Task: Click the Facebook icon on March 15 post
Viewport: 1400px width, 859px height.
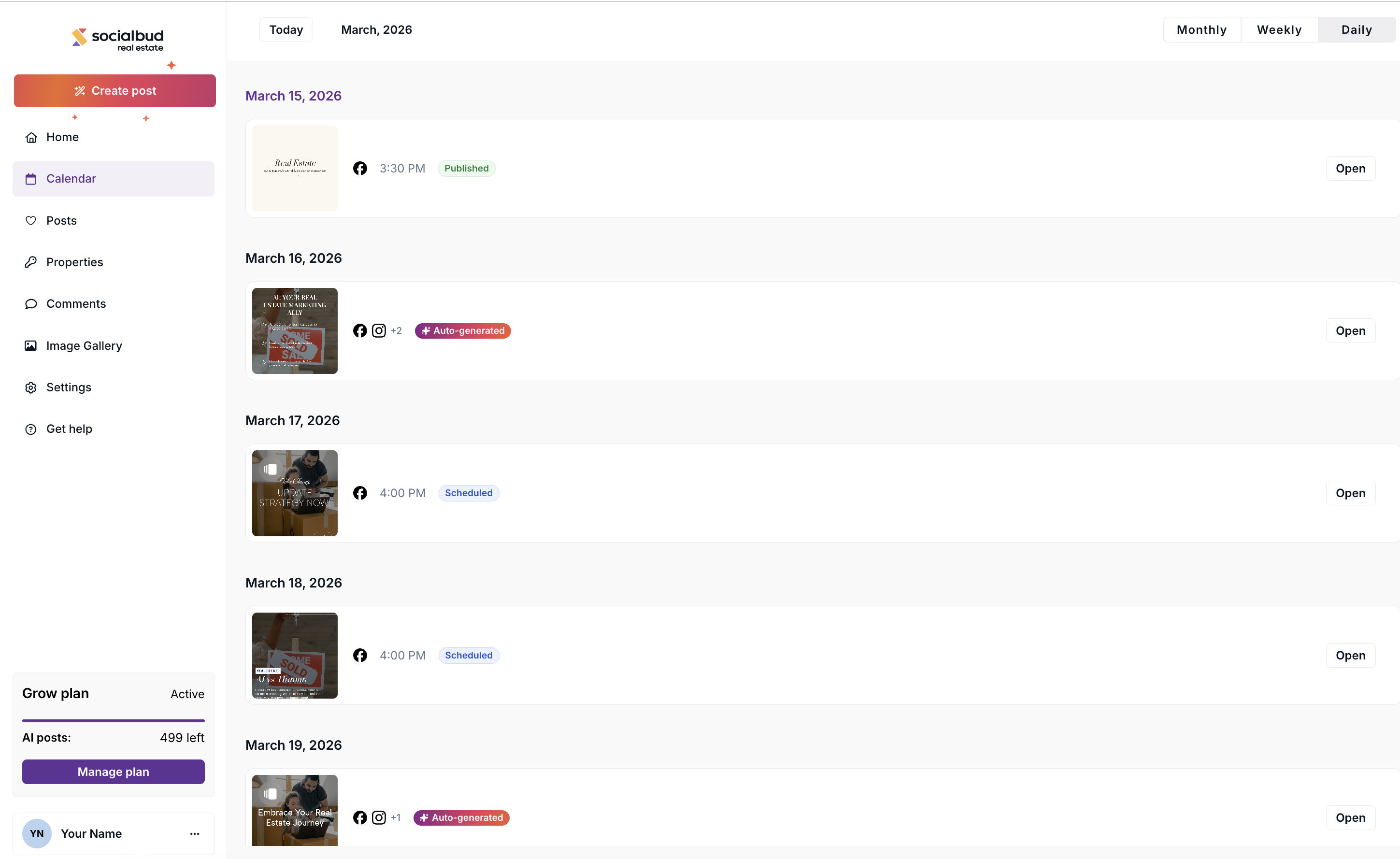Action: click(359, 168)
